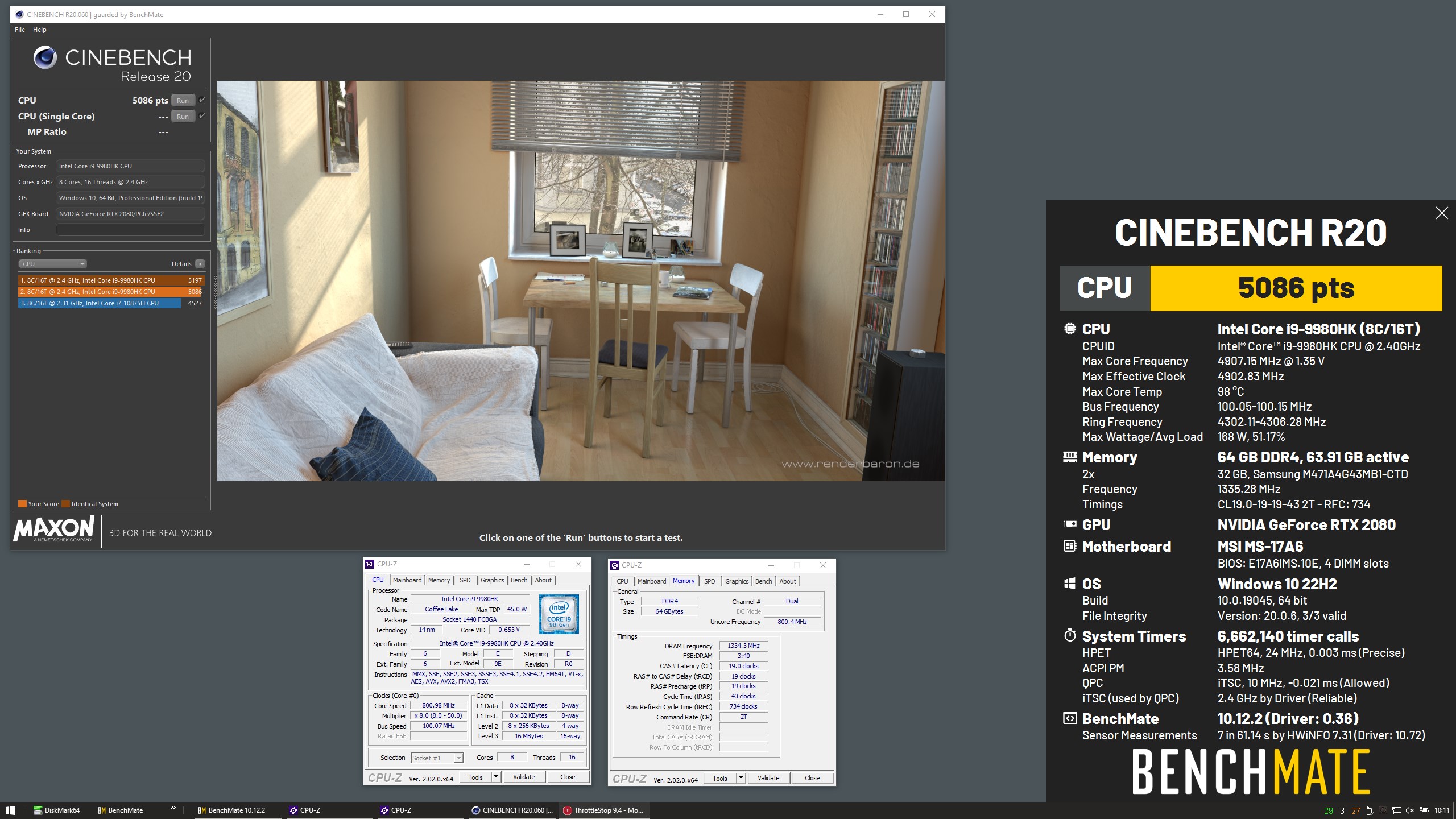Toggle checkbox beside CPU (Single Core) Run button

pyautogui.click(x=202, y=116)
